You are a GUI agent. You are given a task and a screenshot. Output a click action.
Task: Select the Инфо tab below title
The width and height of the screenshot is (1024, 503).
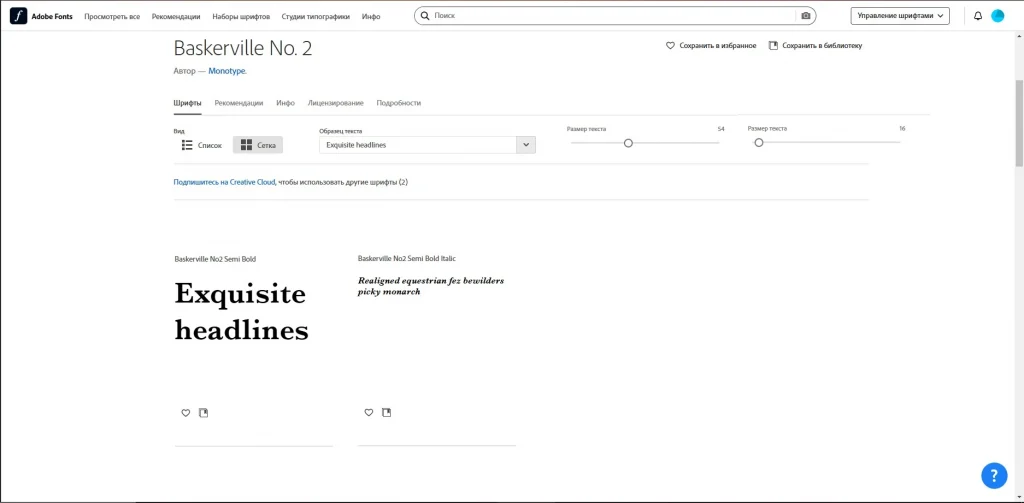(x=285, y=103)
